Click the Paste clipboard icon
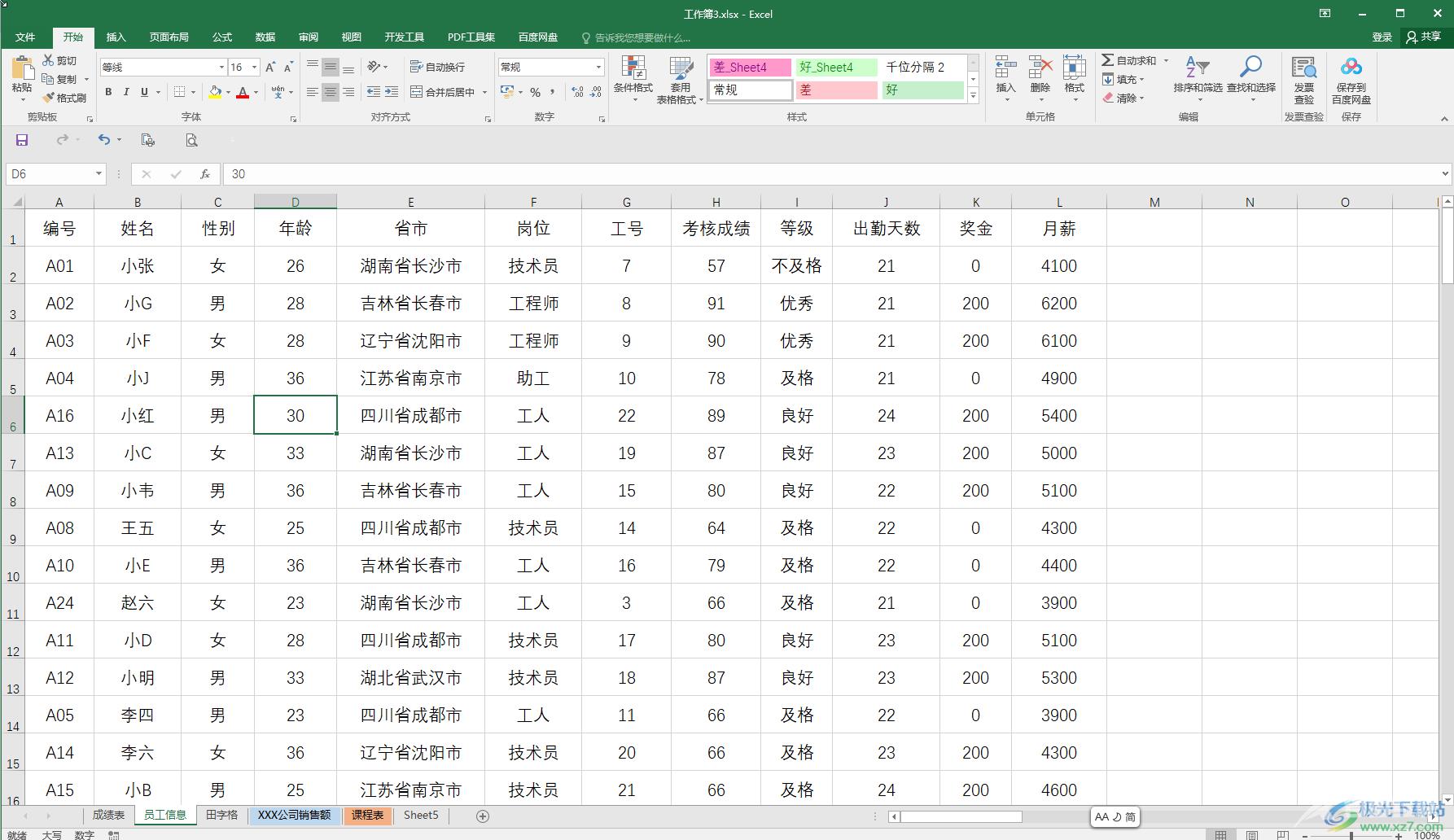 coord(22,69)
